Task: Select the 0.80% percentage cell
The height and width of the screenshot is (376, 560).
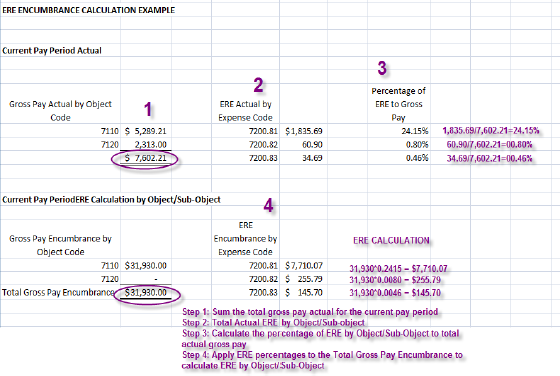Action: [417, 145]
